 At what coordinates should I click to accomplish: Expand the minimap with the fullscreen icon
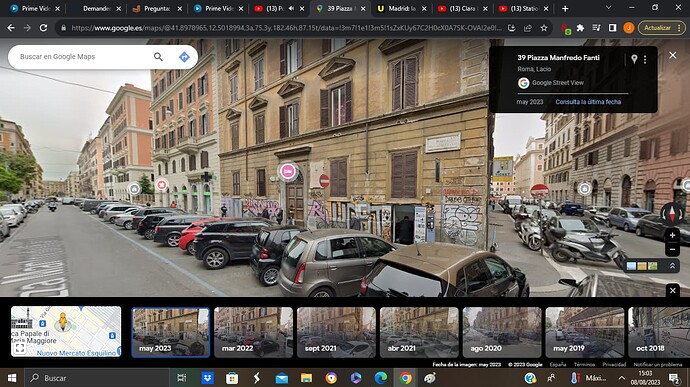[19, 348]
